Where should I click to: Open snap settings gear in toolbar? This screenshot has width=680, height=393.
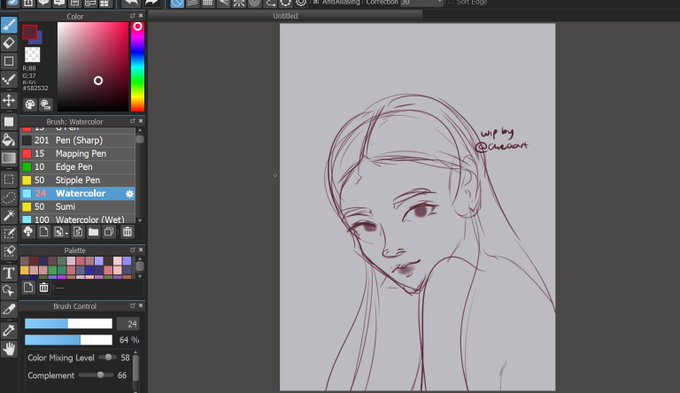click(301, 3)
